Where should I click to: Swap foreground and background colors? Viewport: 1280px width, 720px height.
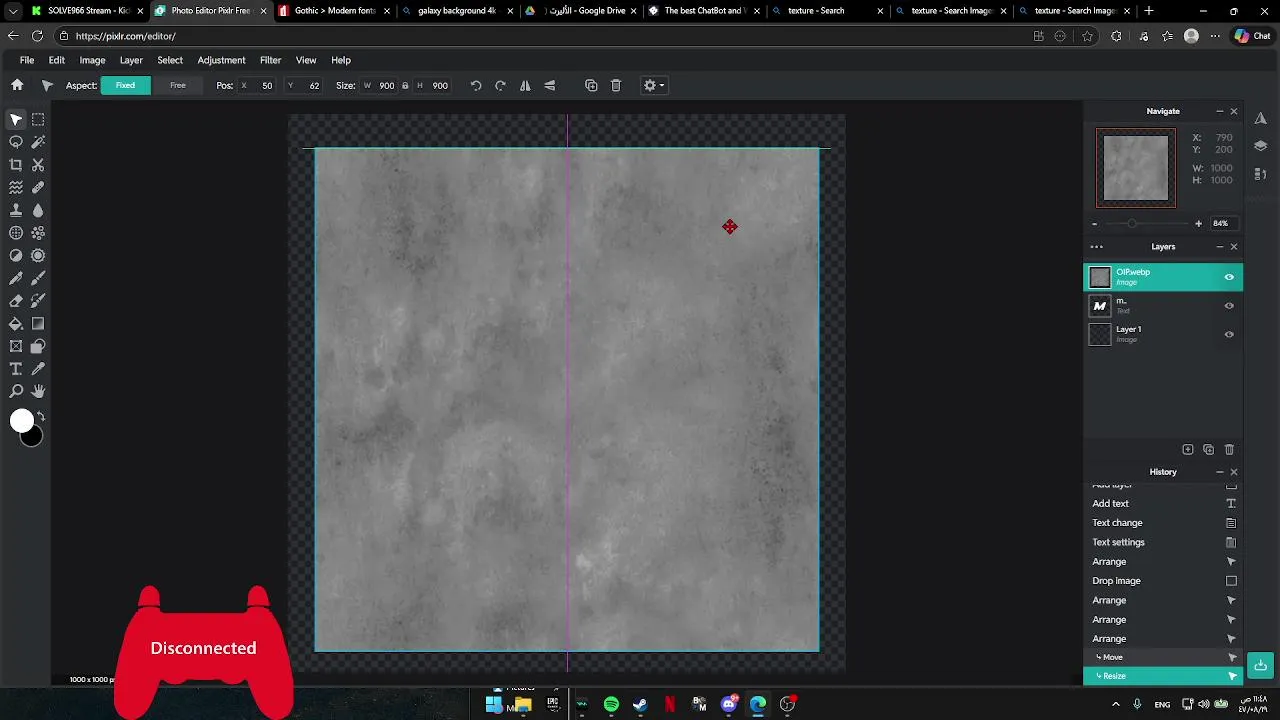tap(41, 416)
